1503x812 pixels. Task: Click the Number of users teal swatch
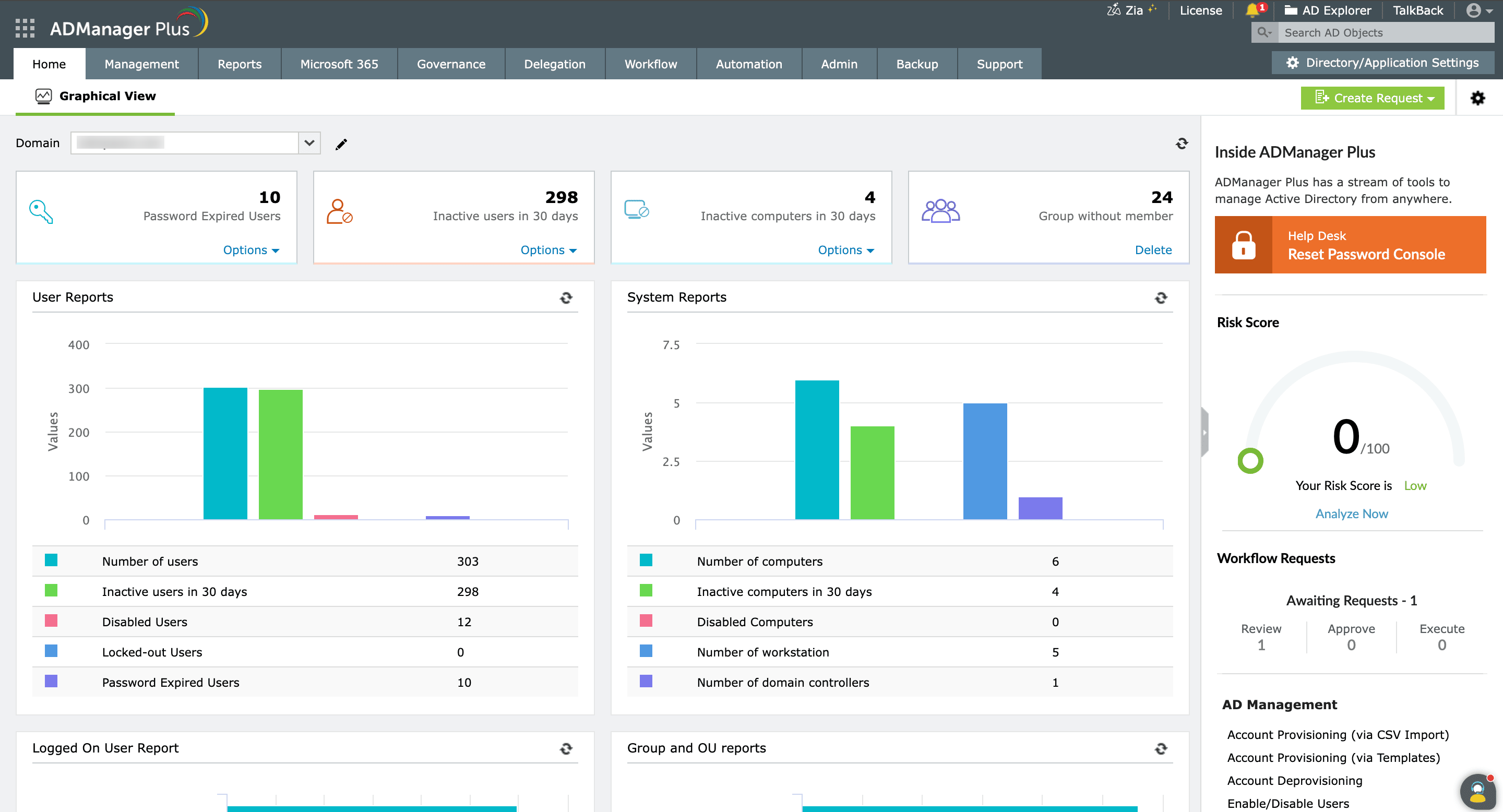[51, 560]
